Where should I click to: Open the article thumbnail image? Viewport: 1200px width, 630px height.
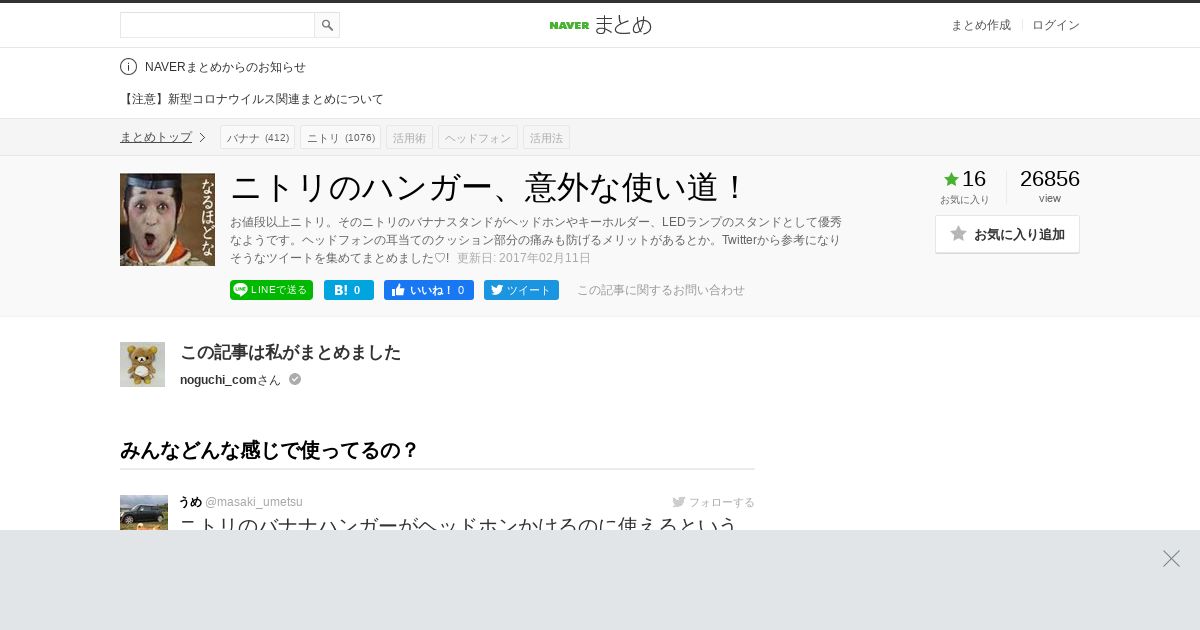[167, 219]
